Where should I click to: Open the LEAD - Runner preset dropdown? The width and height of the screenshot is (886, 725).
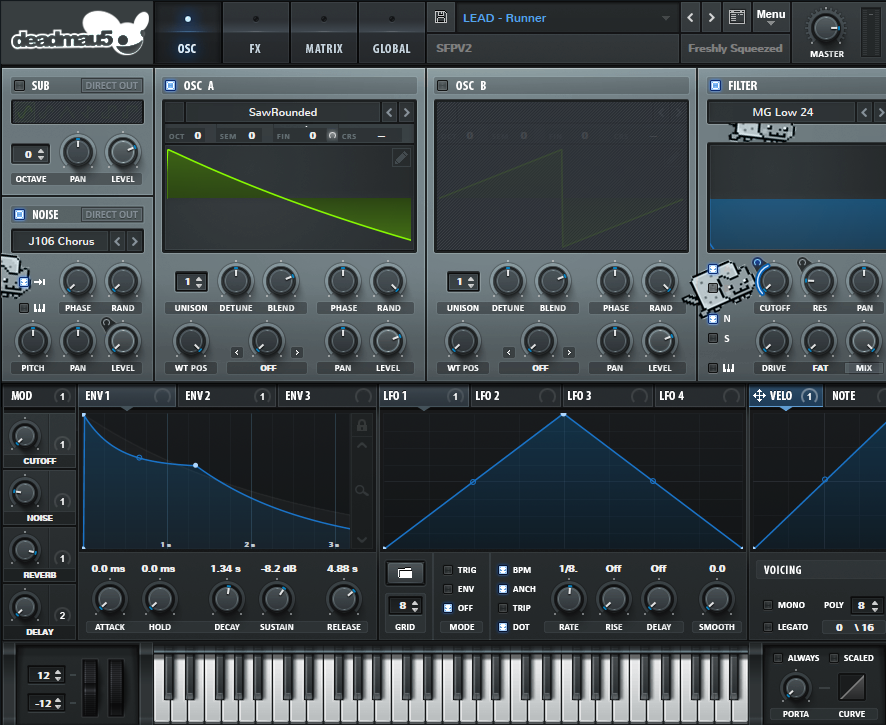[x=567, y=18]
